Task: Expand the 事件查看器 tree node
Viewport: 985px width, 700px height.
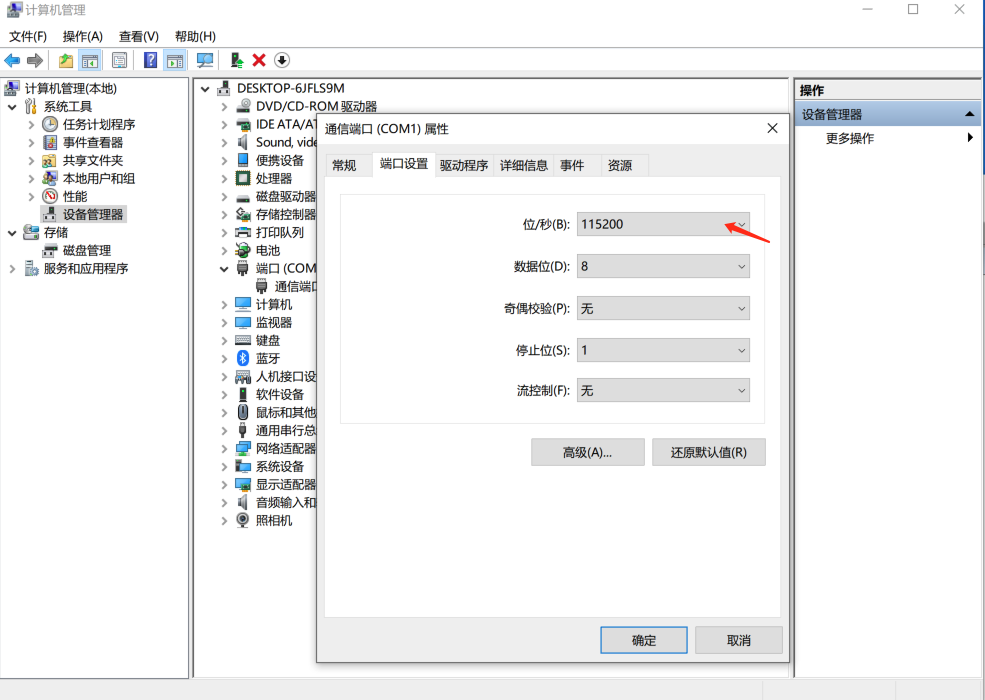Action: coord(31,143)
